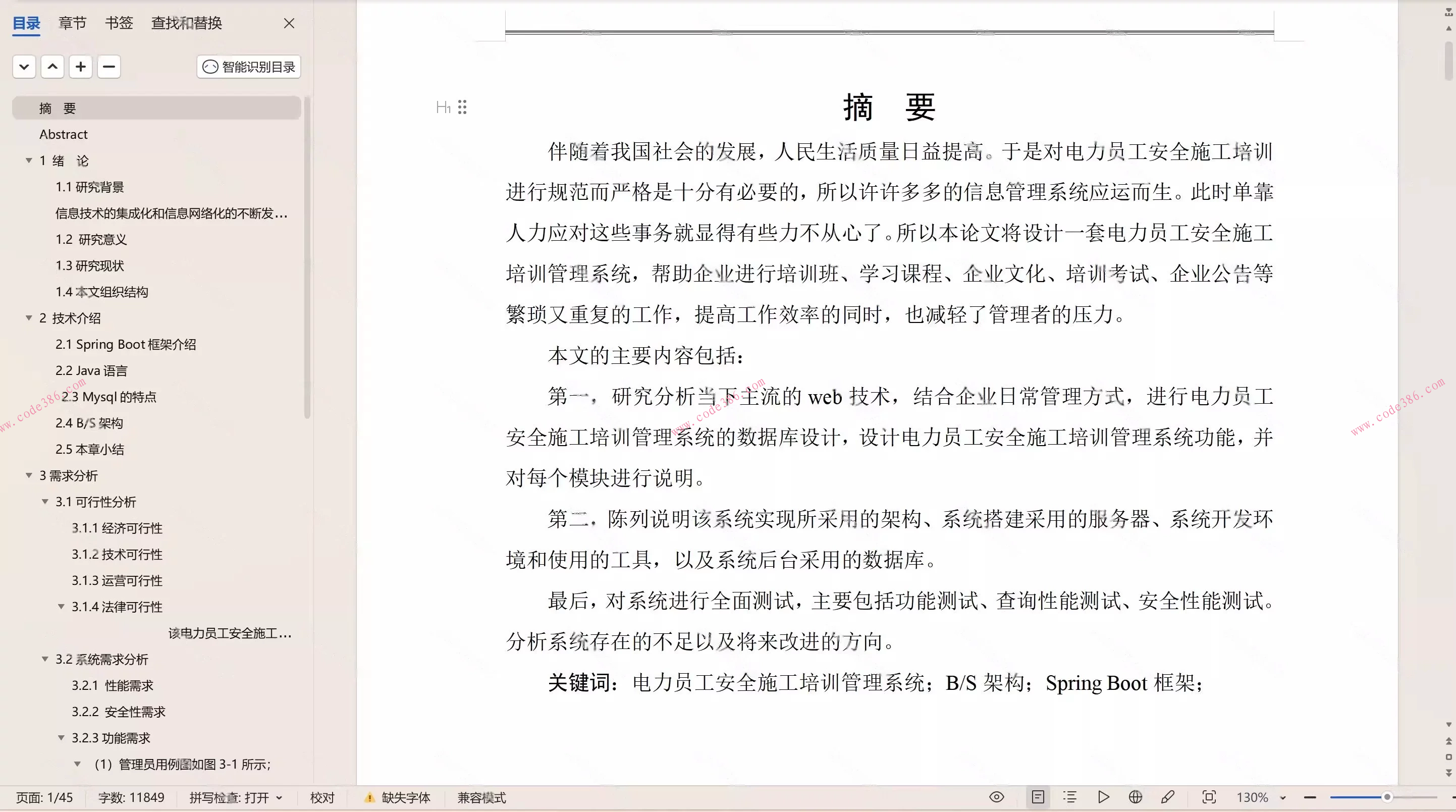Expand all headings with plus icon
Image resolution: width=1456 pixels, height=812 pixels.
81,66
